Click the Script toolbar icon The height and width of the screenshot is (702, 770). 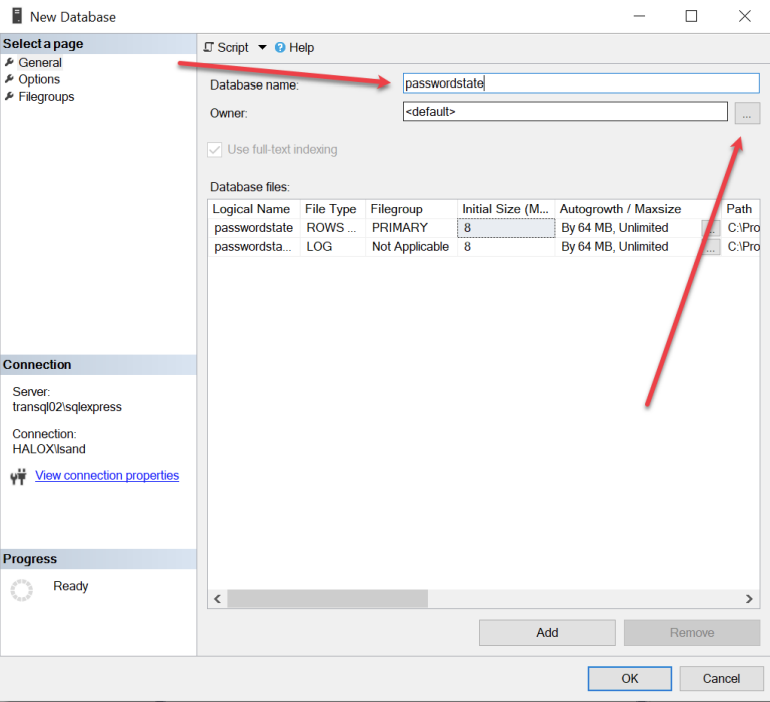[209, 47]
